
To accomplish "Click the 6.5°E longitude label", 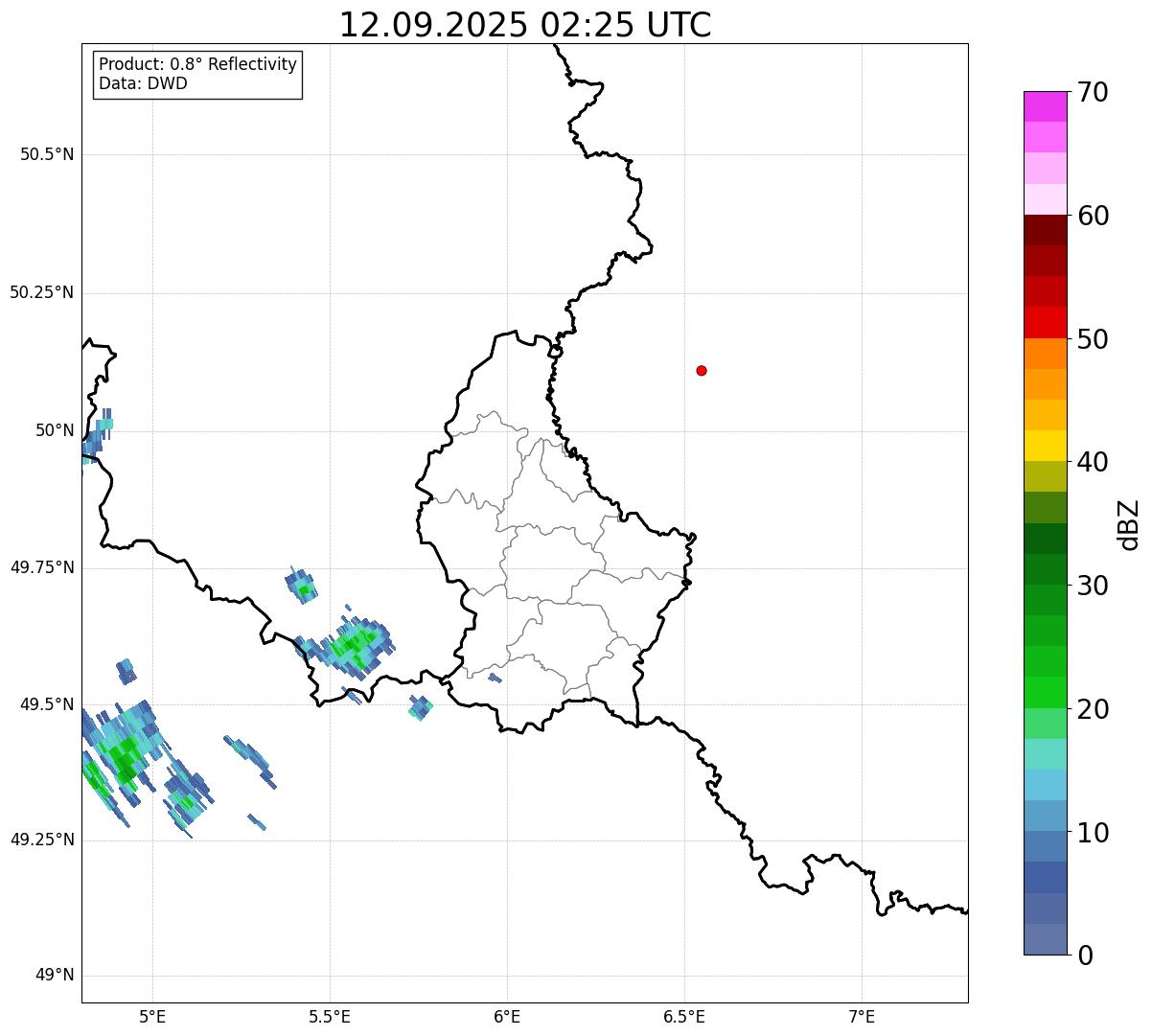I will pyautogui.click(x=684, y=1017).
